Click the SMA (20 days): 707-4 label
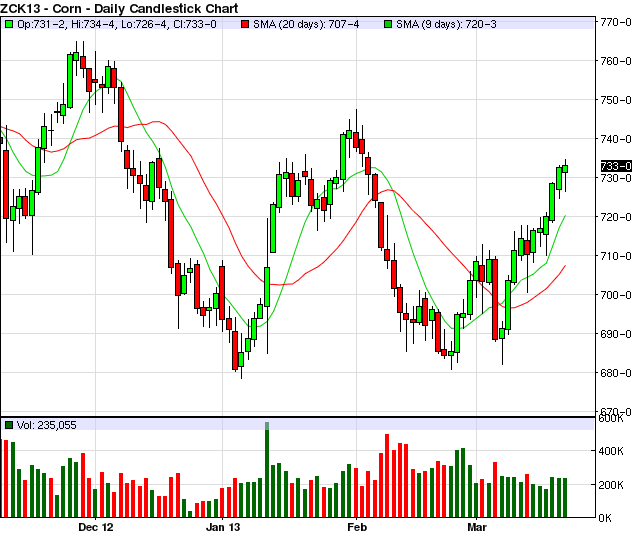Viewport: 640px width, 536px height. point(306,24)
